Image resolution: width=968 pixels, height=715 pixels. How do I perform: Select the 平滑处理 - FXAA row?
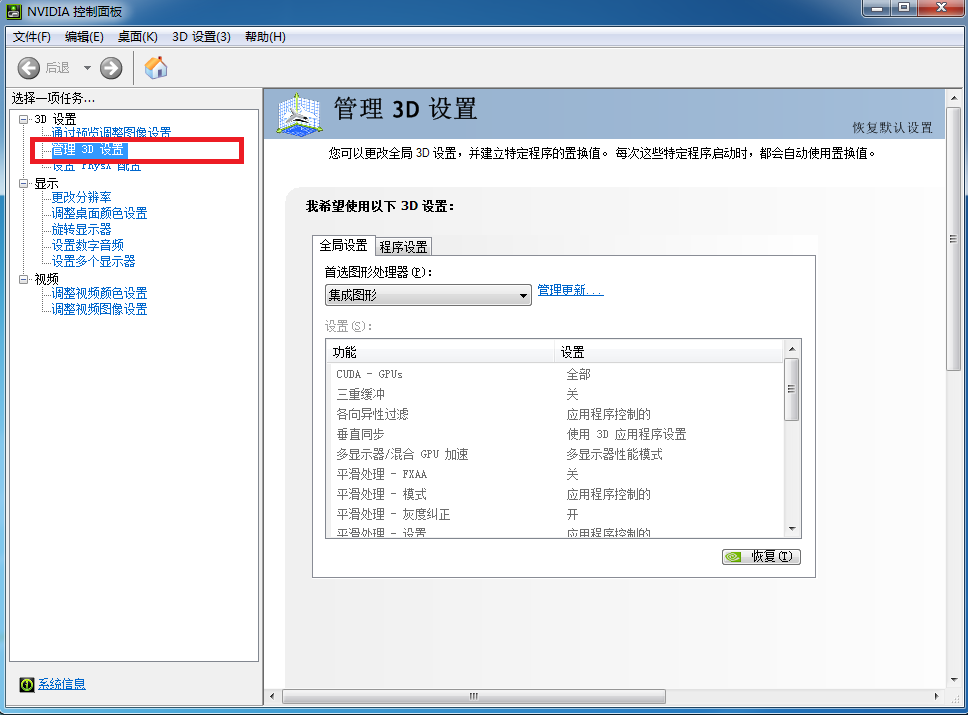[555, 474]
